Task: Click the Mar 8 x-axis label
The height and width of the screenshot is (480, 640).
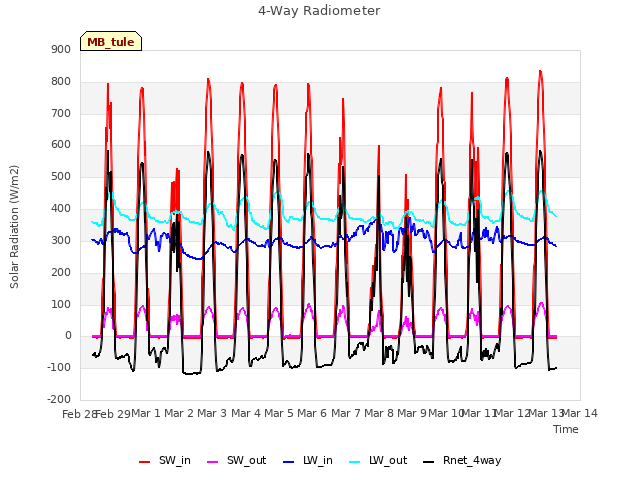Action: pos(379,413)
